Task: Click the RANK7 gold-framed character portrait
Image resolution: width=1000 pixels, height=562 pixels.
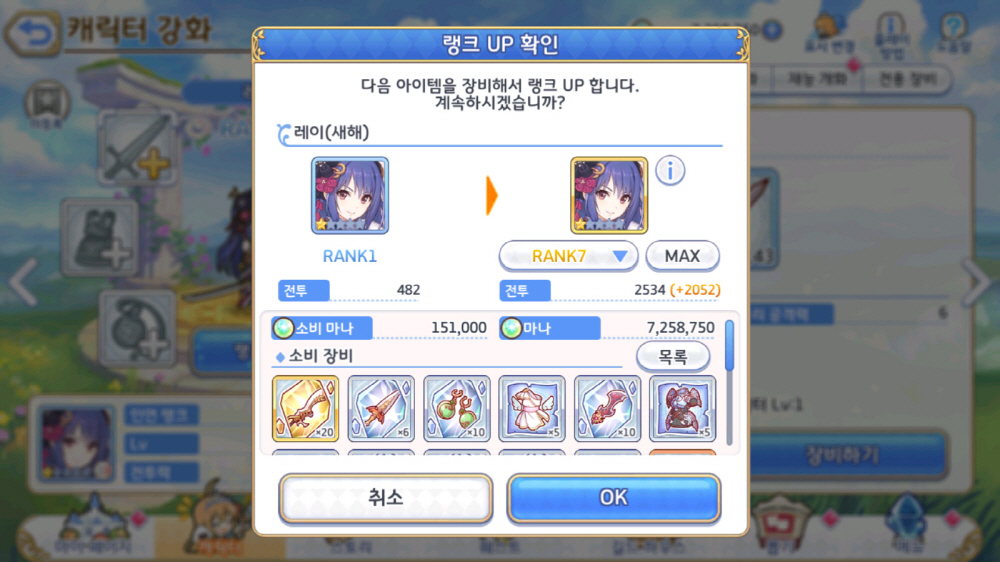Action: (x=608, y=195)
